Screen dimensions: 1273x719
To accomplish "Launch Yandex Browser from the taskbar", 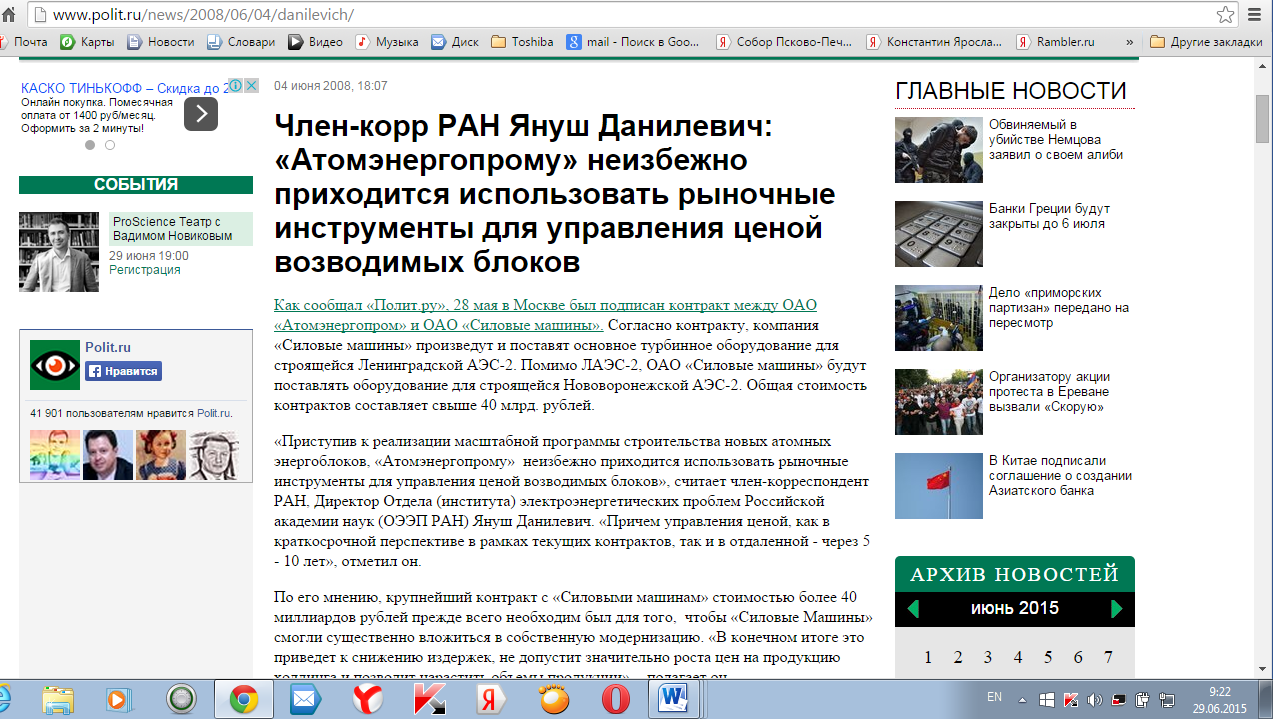I will (367, 699).
